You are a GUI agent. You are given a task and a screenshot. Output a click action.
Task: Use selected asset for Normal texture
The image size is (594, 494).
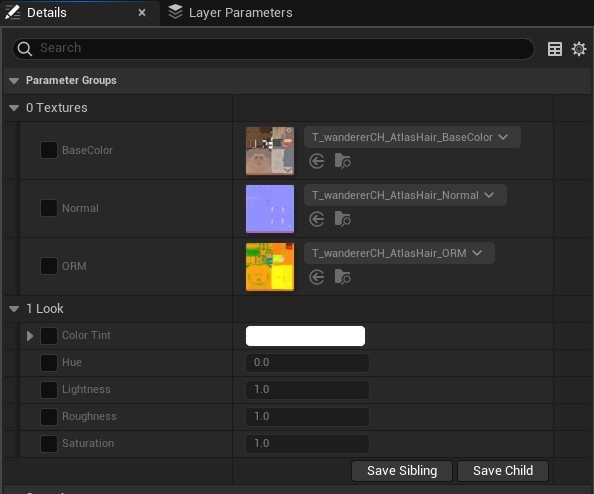(317, 219)
